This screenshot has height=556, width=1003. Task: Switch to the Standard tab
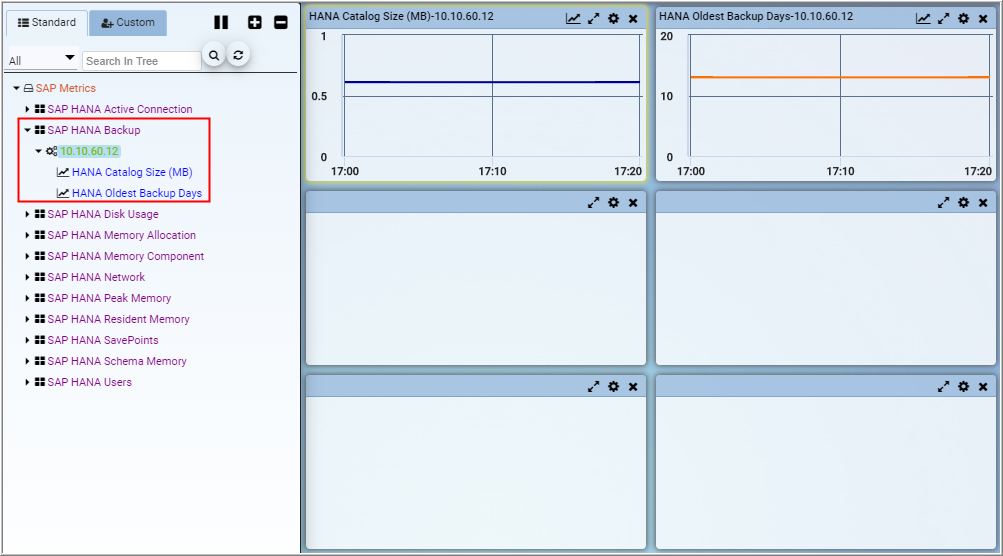pyautogui.click(x=47, y=22)
